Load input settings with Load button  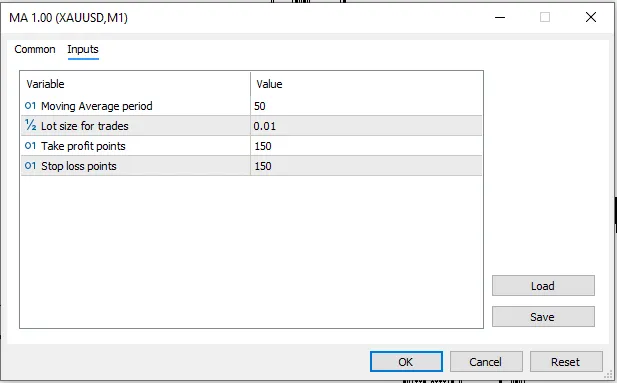click(543, 286)
